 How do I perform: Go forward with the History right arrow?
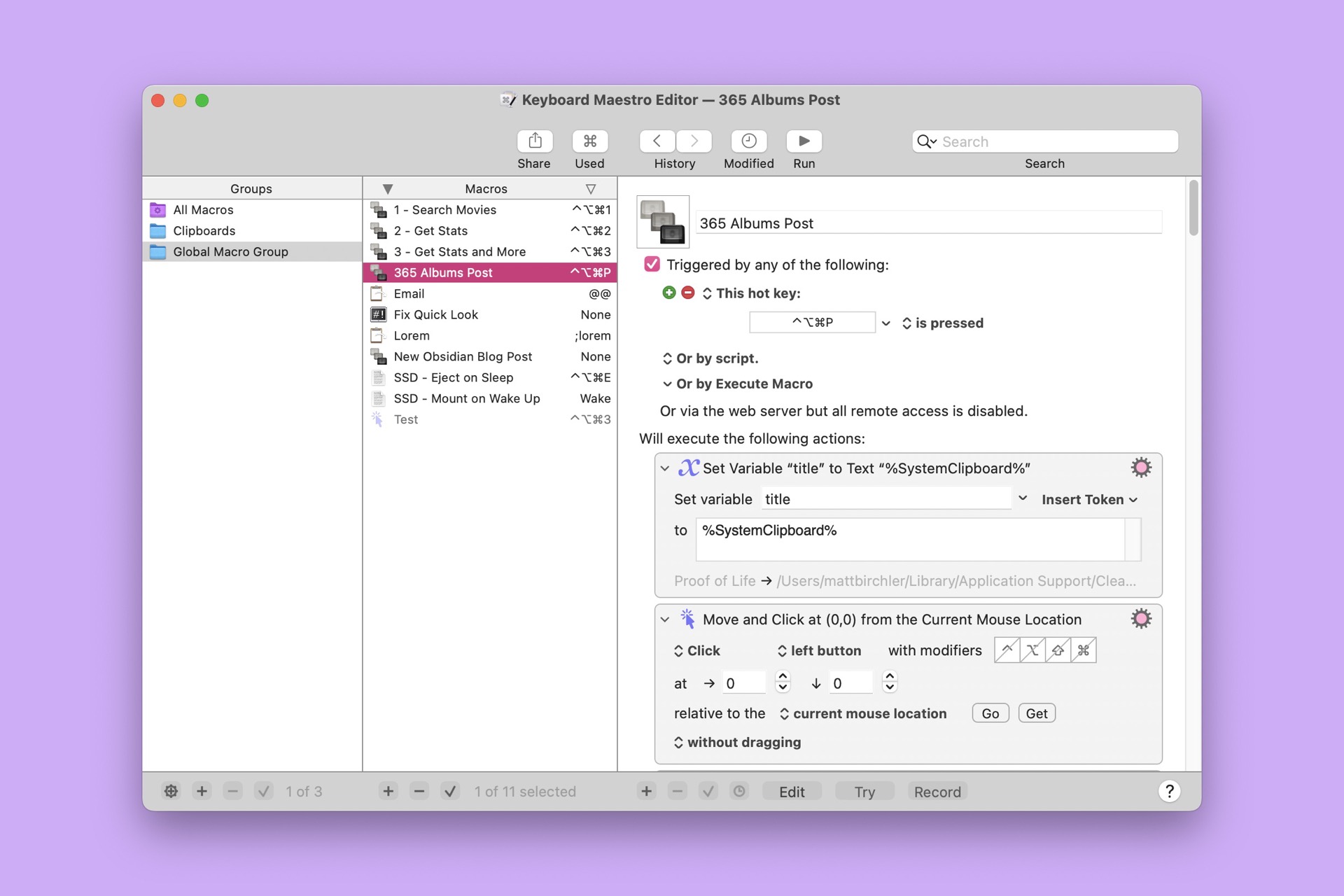click(x=694, y=141)
